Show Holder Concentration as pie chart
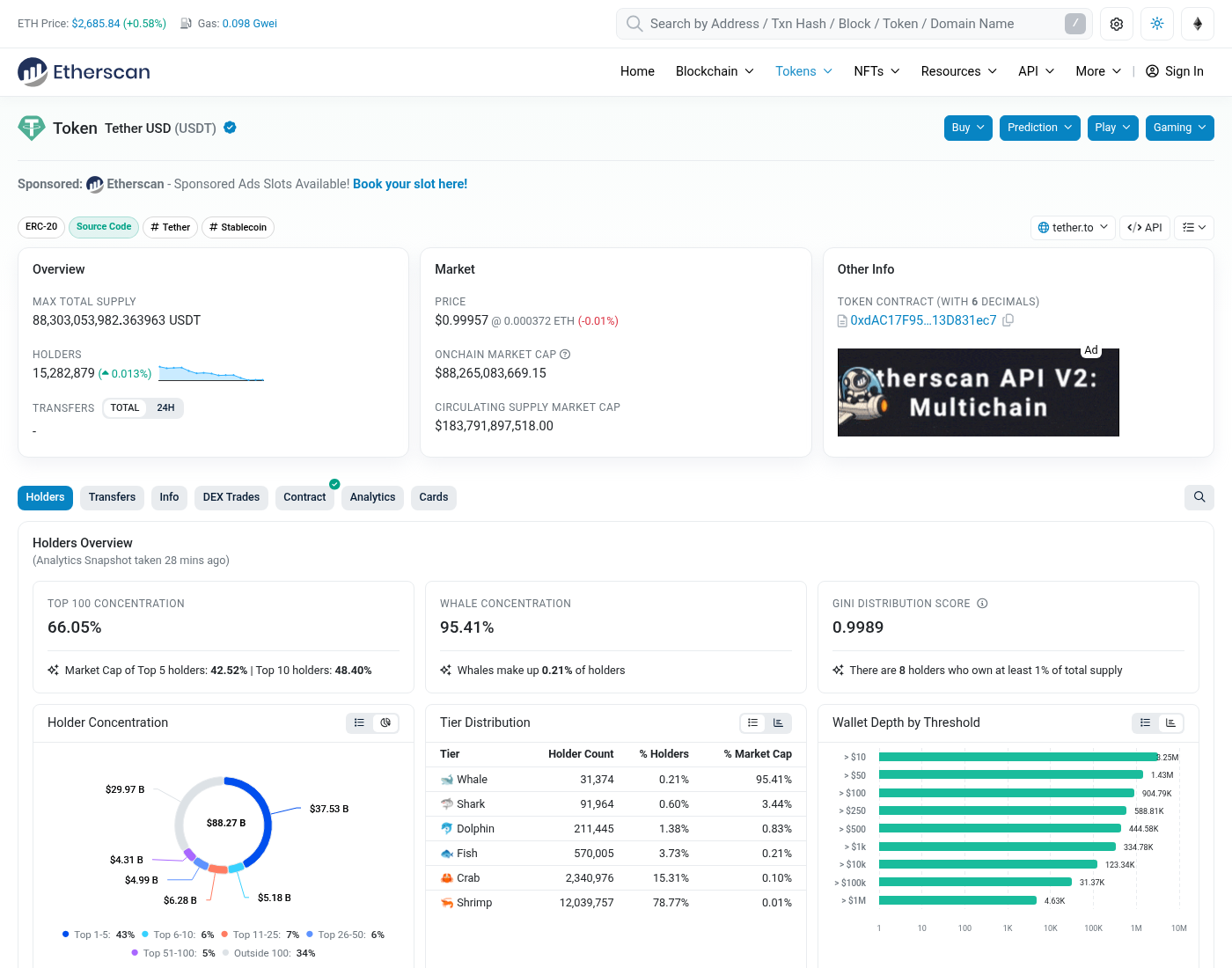Screen dimensions: 1232x968 385,722
